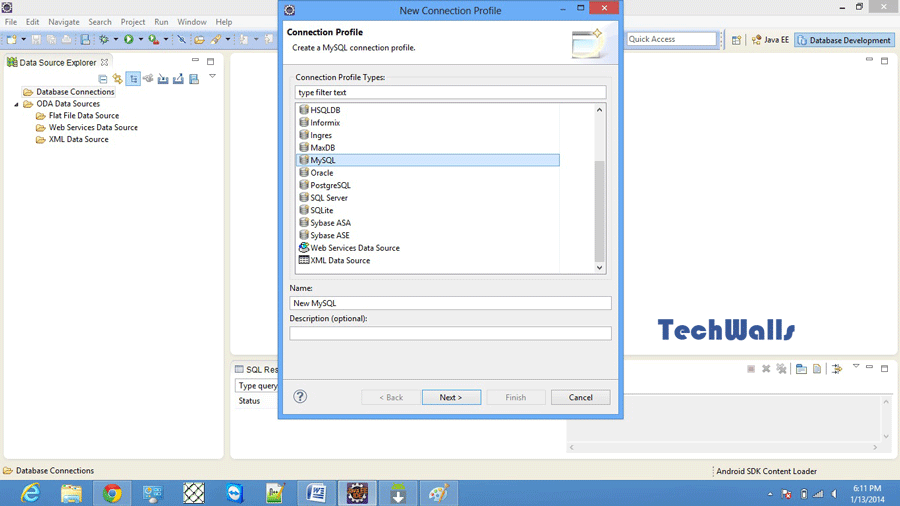Click Google Chrome icon on taskbar

pyautogui.click(x=112, y=493)
